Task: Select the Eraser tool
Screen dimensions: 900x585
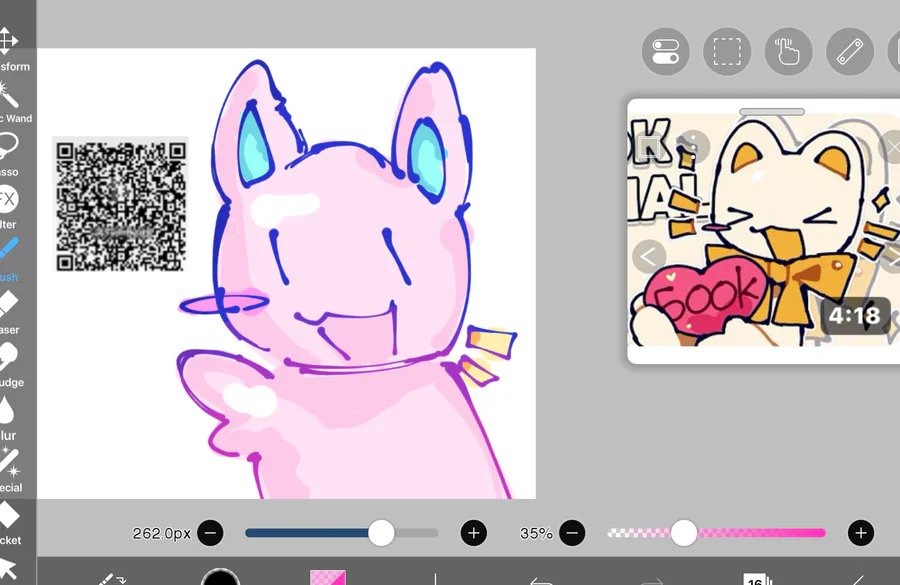Action: [9, 312]
